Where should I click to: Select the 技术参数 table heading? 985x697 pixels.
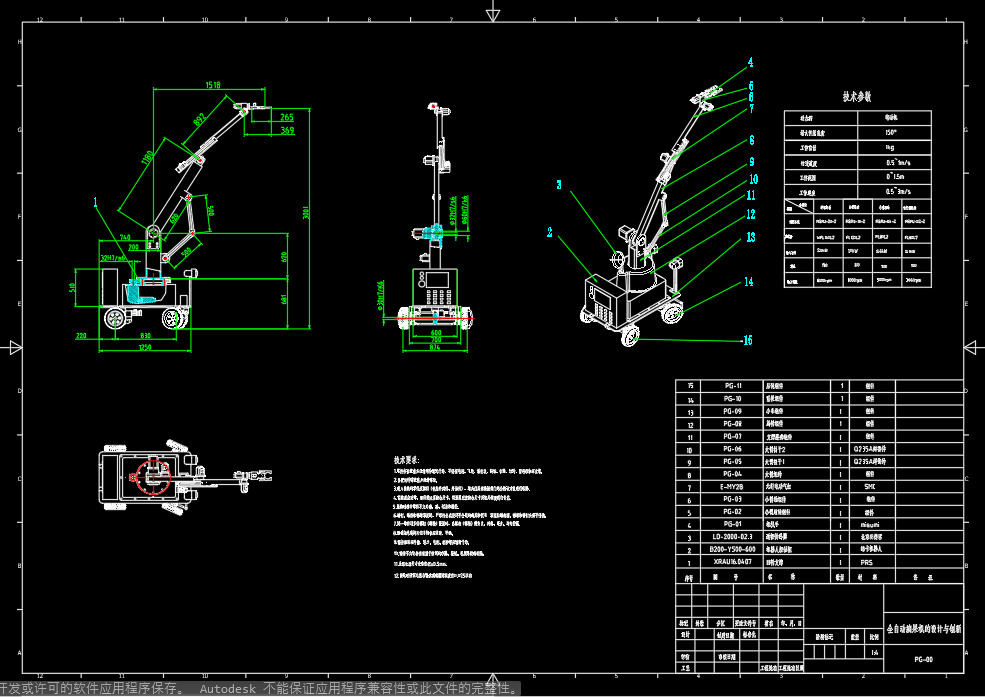857,97
